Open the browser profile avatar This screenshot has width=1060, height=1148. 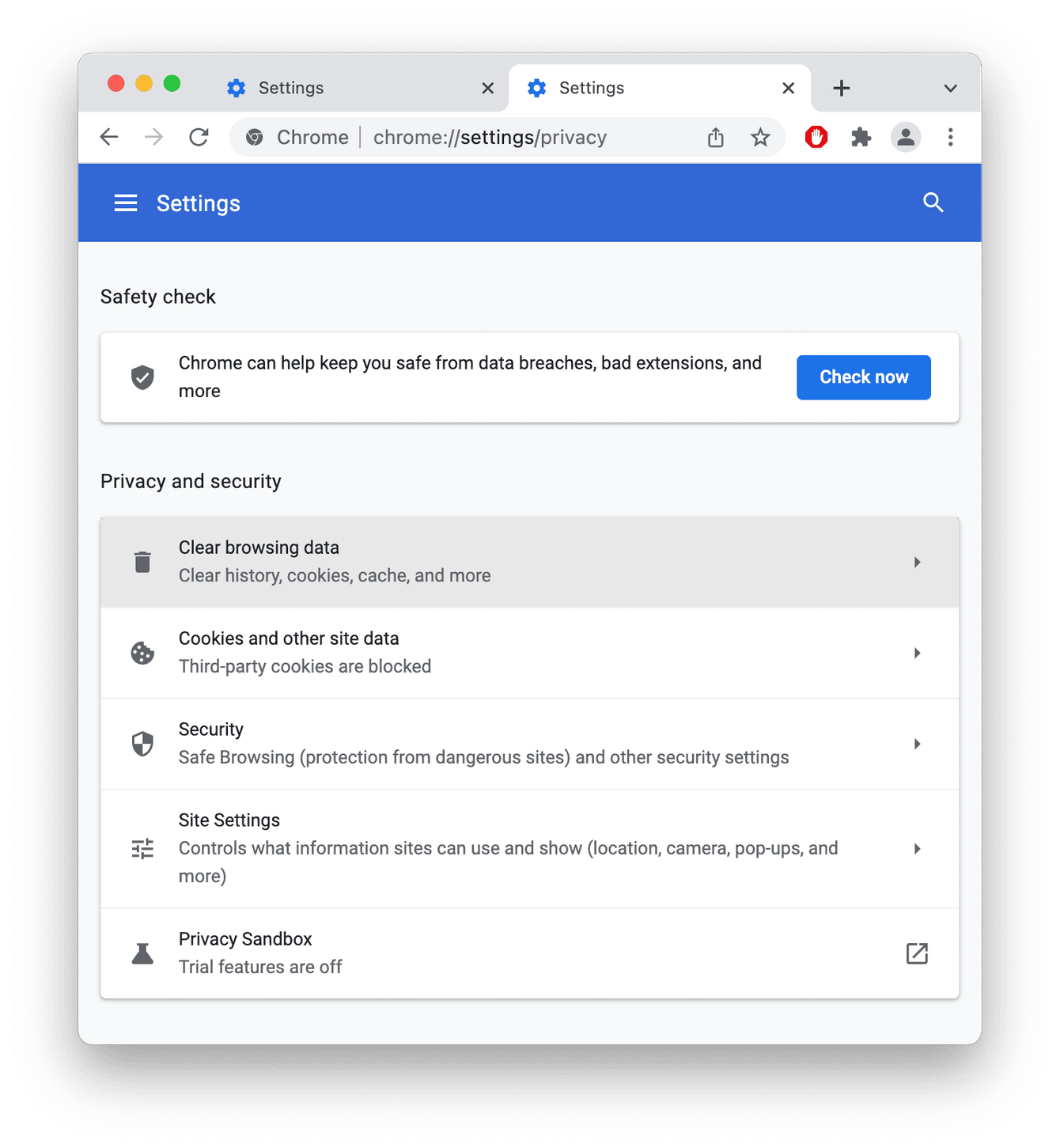(905, 137)
